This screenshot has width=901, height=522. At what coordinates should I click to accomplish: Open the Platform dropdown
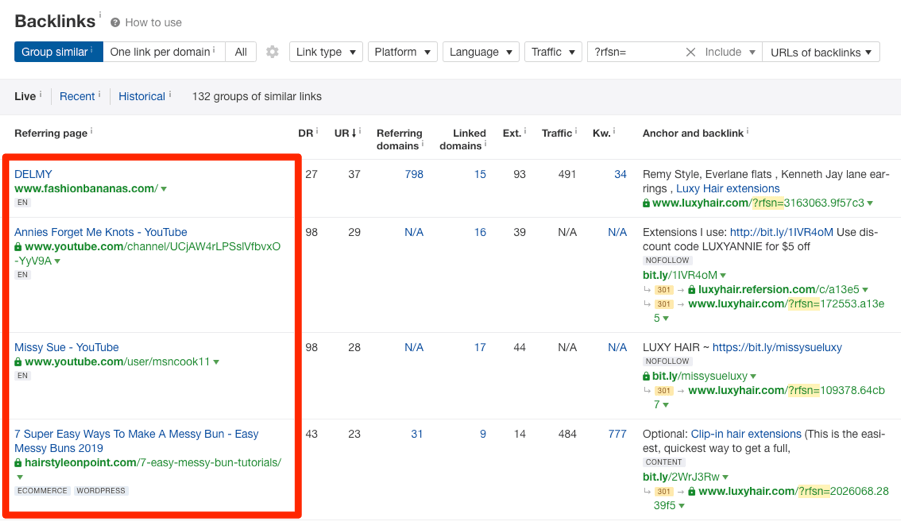(x=402, y=52)
